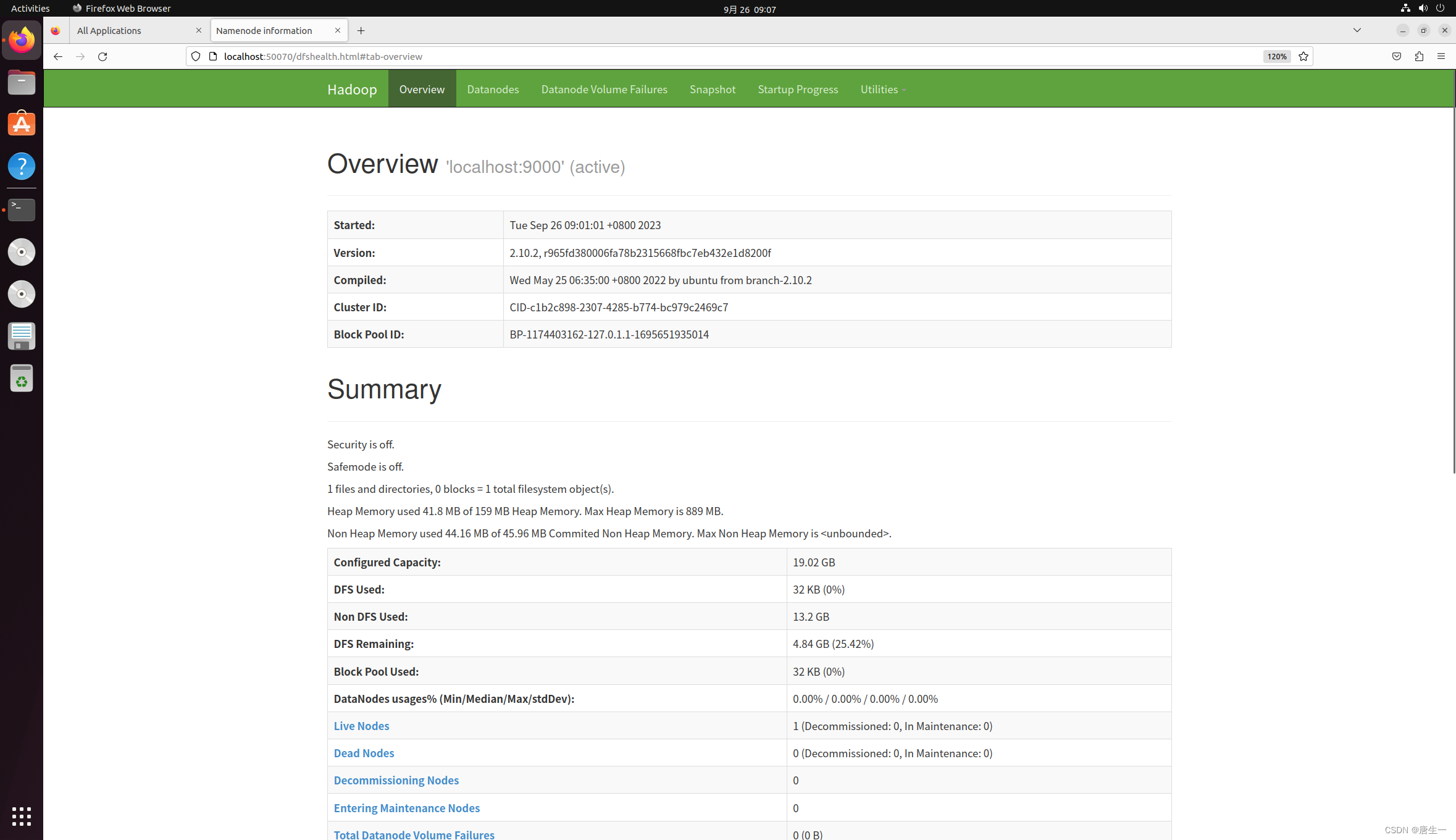Screen dimensions: 1456x840
Task: Close the Namenode information tab
Action: tap(338, 30)
